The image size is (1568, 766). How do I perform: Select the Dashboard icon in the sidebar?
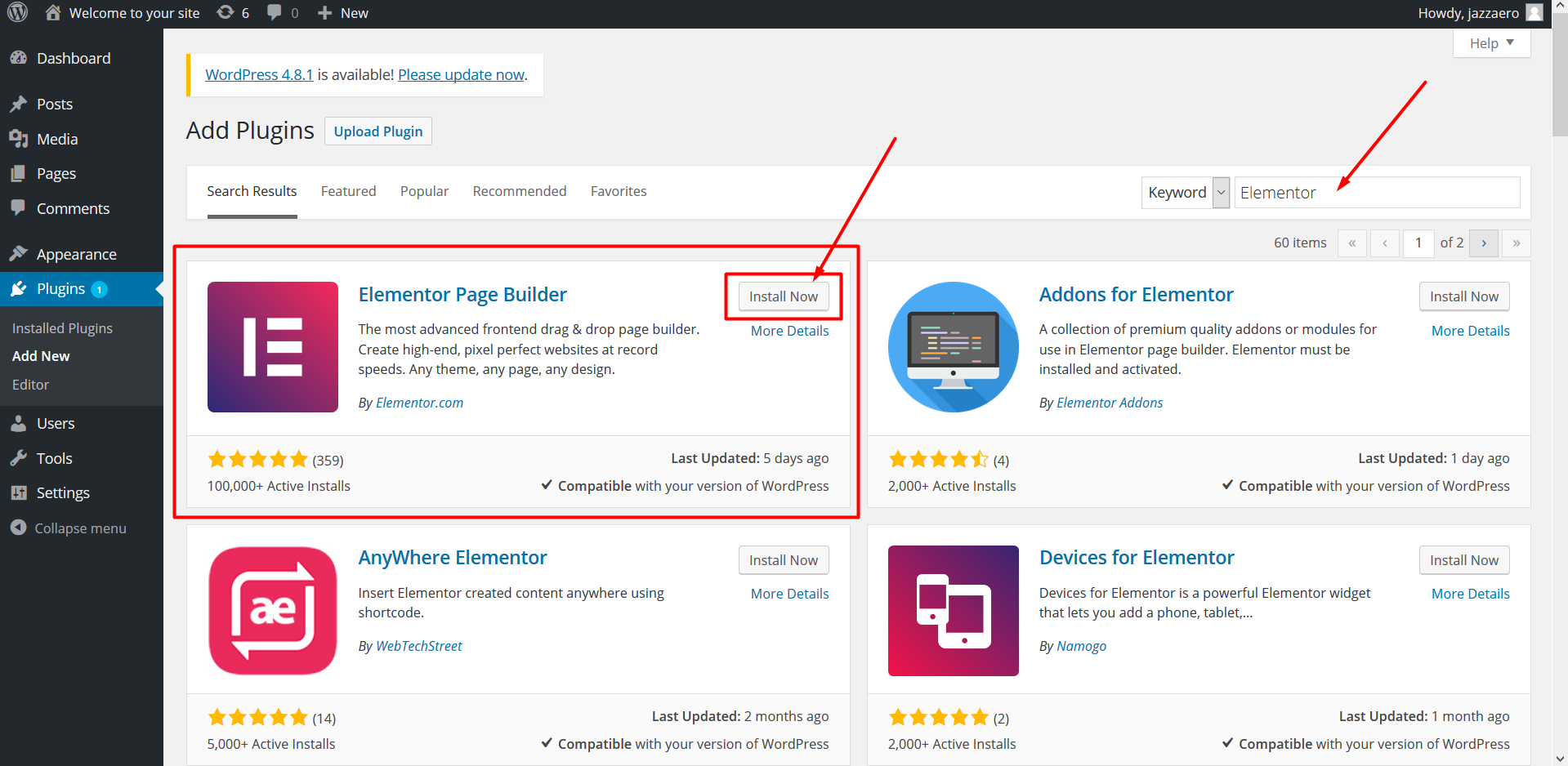click(19, 57)
